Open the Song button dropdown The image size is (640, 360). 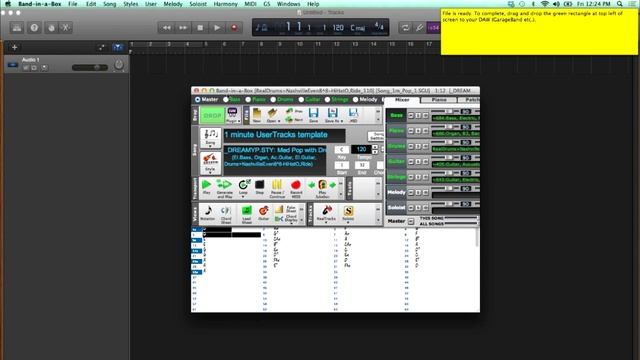(x=210, y=138)
